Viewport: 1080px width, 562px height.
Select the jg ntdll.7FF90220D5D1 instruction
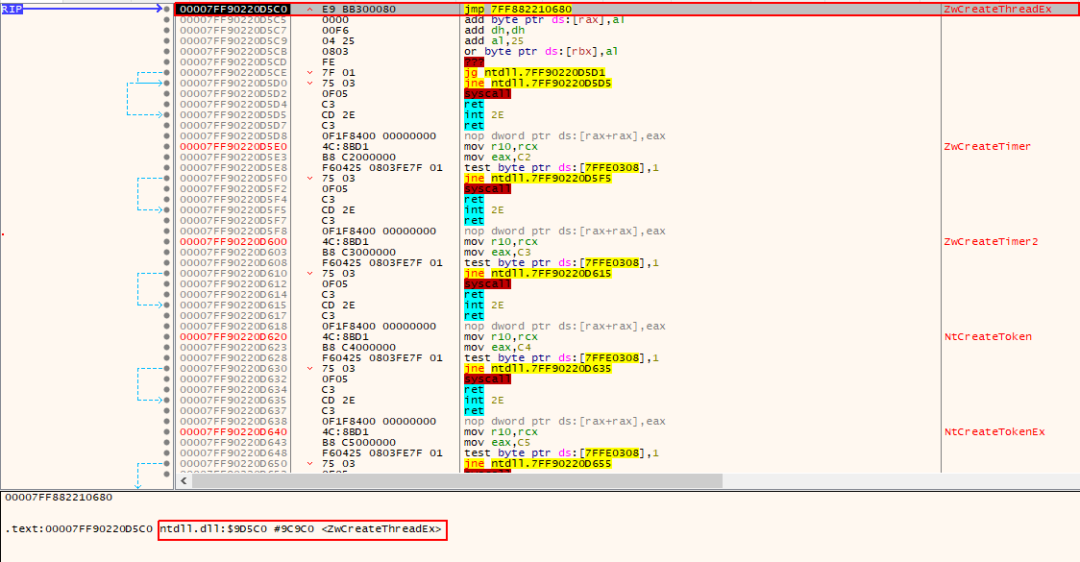point(534,72)
